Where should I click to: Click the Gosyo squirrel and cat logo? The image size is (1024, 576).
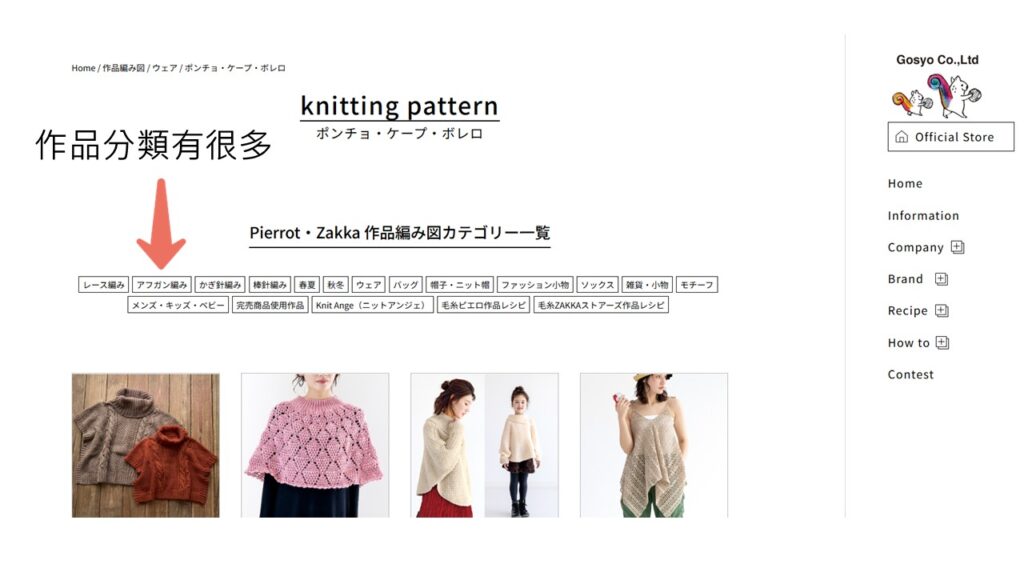[x=937, y=95]
